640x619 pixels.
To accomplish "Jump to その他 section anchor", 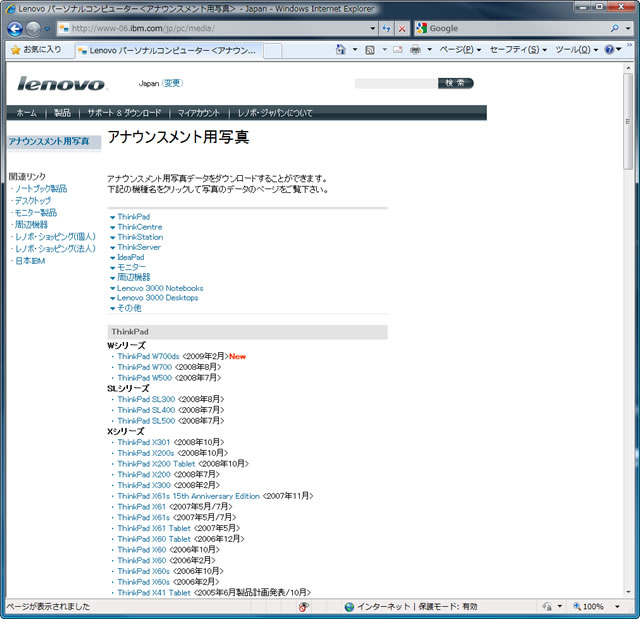I will tap(129, 308).
